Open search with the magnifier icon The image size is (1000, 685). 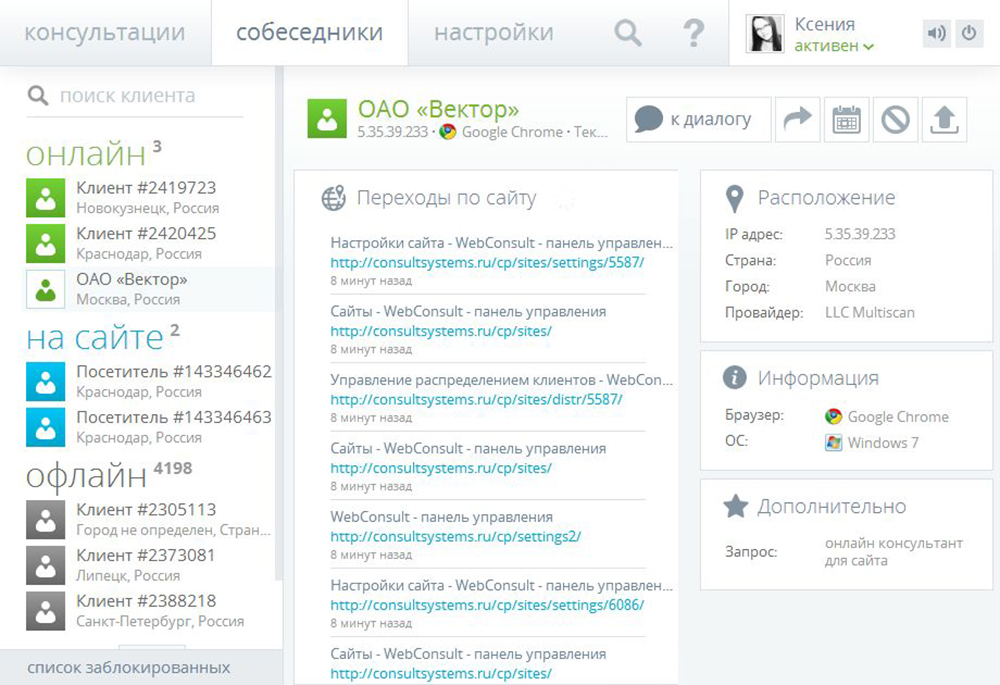pos(627,32)
